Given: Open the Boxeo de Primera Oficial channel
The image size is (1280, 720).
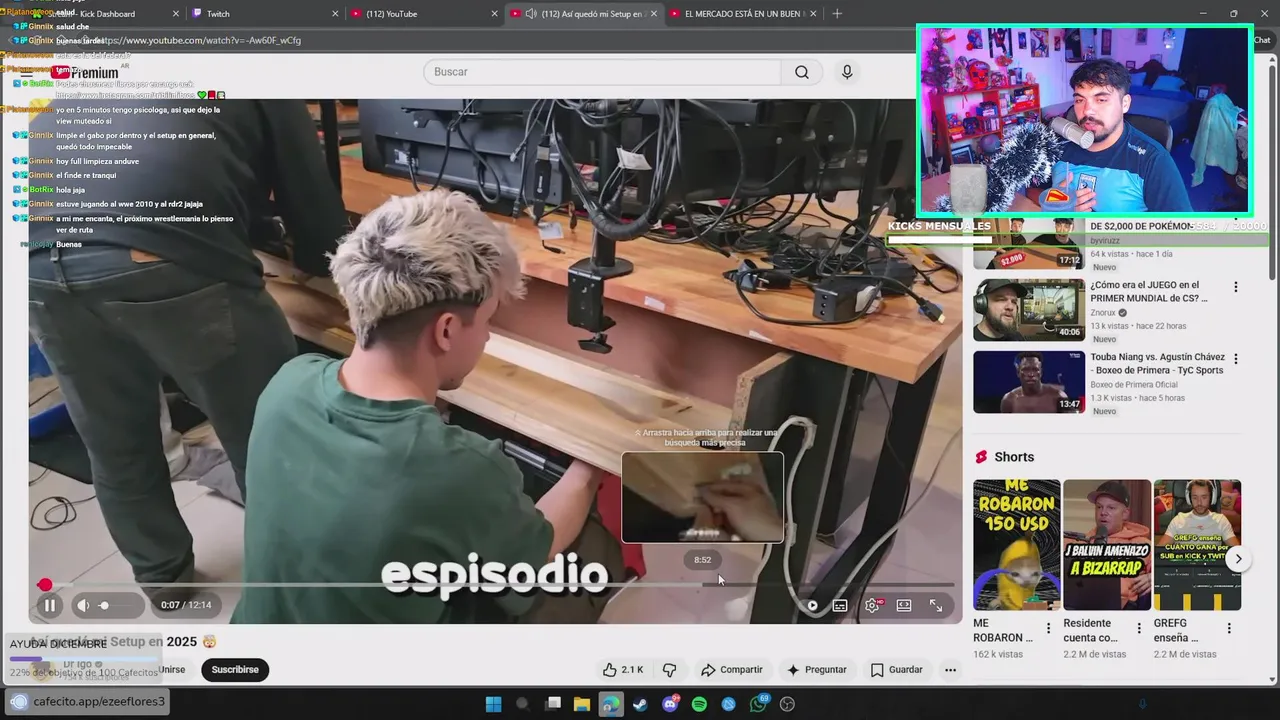Looking at the screenshot, I should click(1134, 385).
